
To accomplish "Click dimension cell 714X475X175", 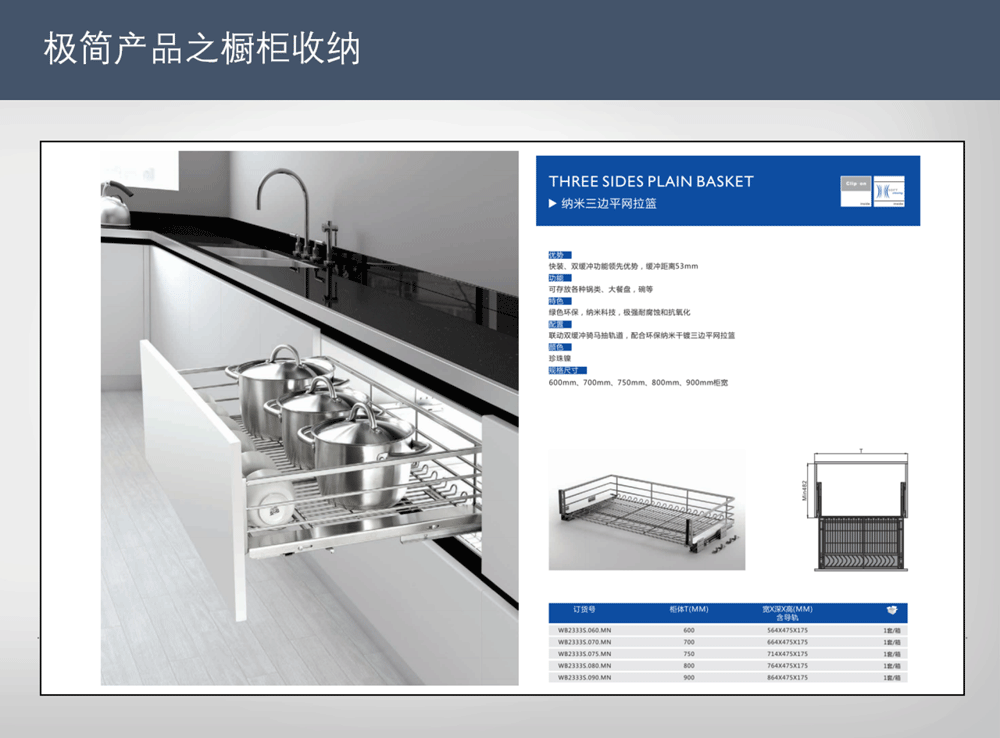I will (787, 654).
